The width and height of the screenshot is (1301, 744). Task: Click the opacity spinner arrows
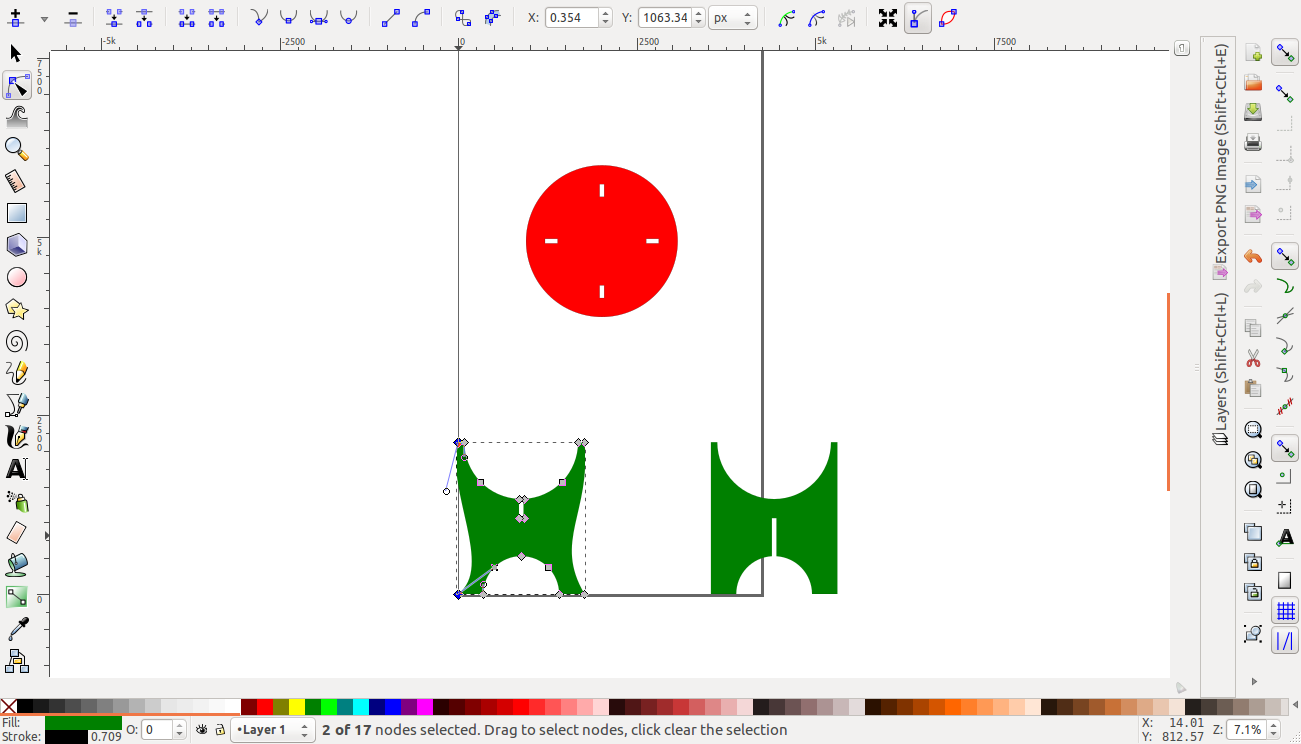pyautogui.click(x=182, y=730)
